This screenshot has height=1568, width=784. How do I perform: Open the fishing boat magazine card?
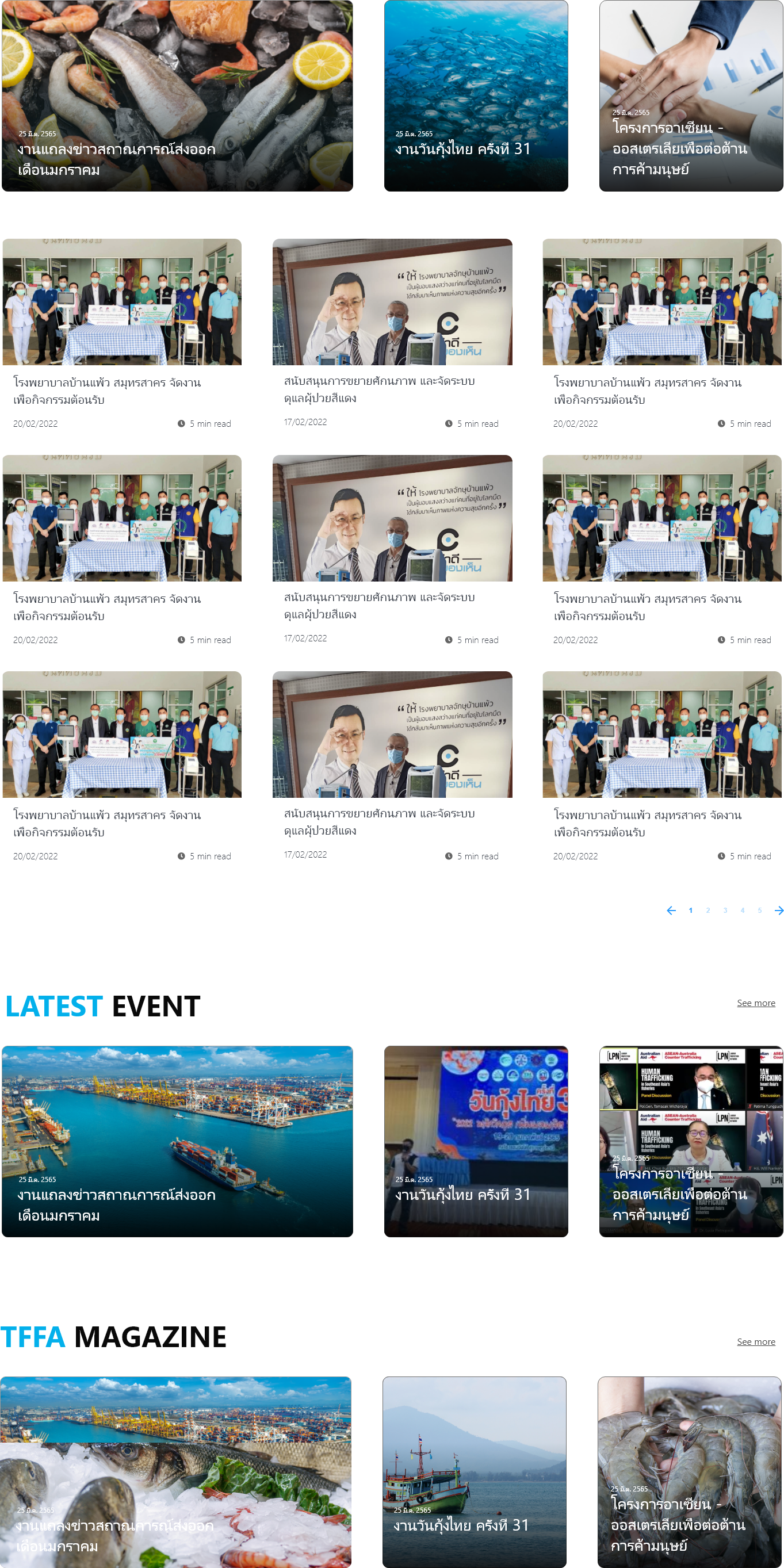[474, 1471]
